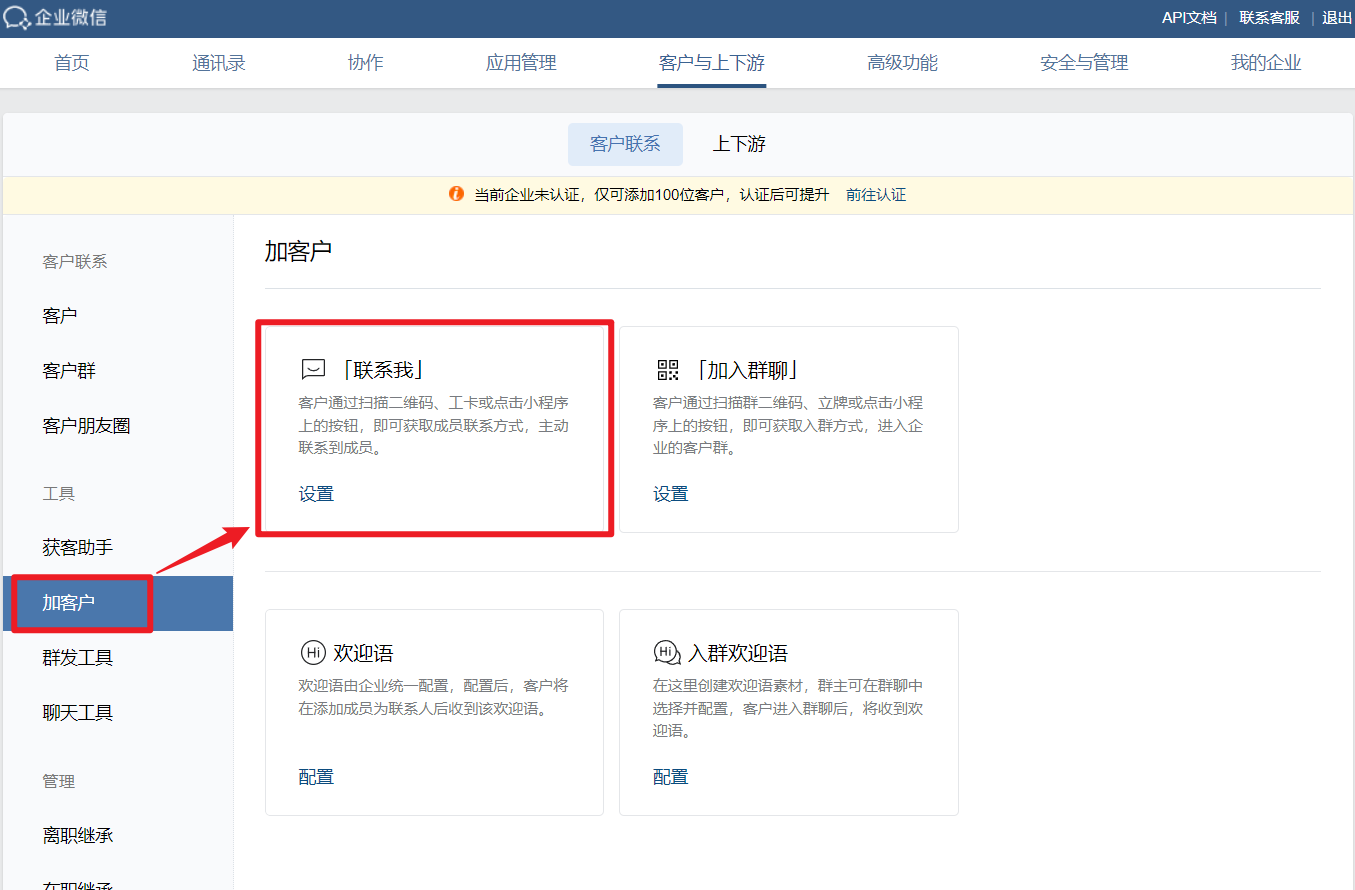The width and height of the screenshot is (1355, 890).
Task: Click the 联系我 chat bubble icon
Action: (x=313, y=370)
